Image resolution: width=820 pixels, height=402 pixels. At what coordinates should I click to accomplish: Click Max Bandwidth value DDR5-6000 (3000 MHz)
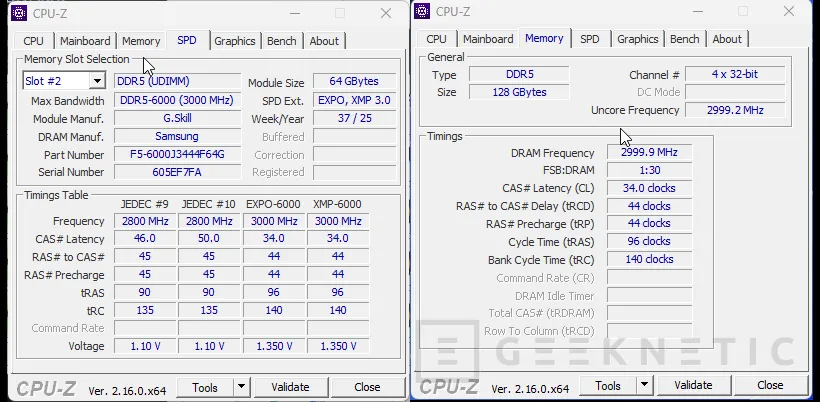click(177, 100)
